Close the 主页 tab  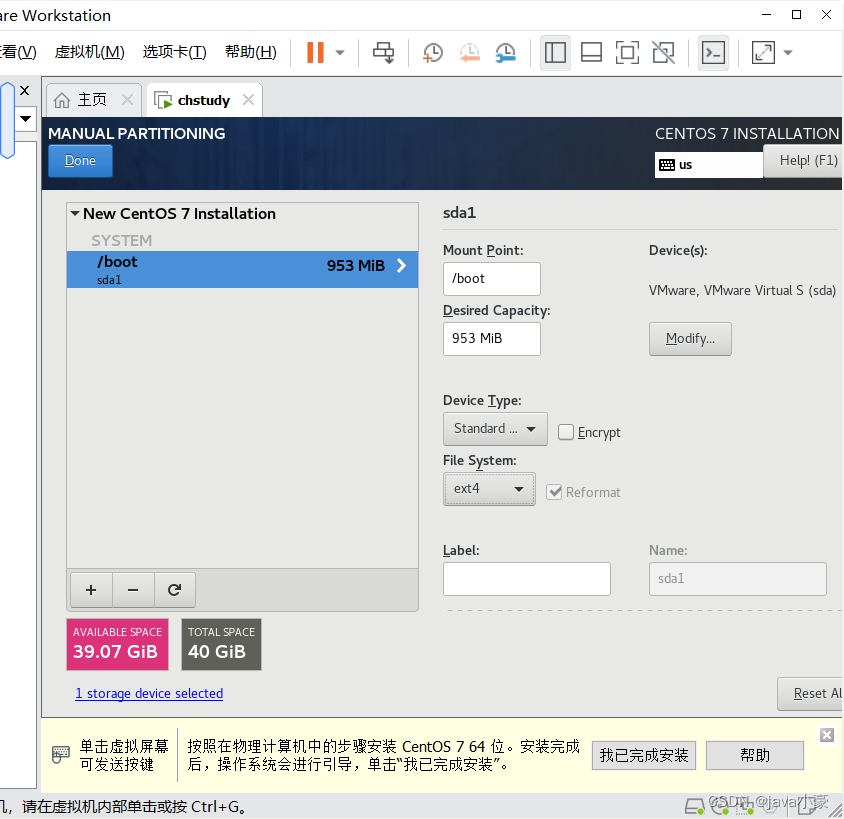pyautogui.click(x=127, y=100)
